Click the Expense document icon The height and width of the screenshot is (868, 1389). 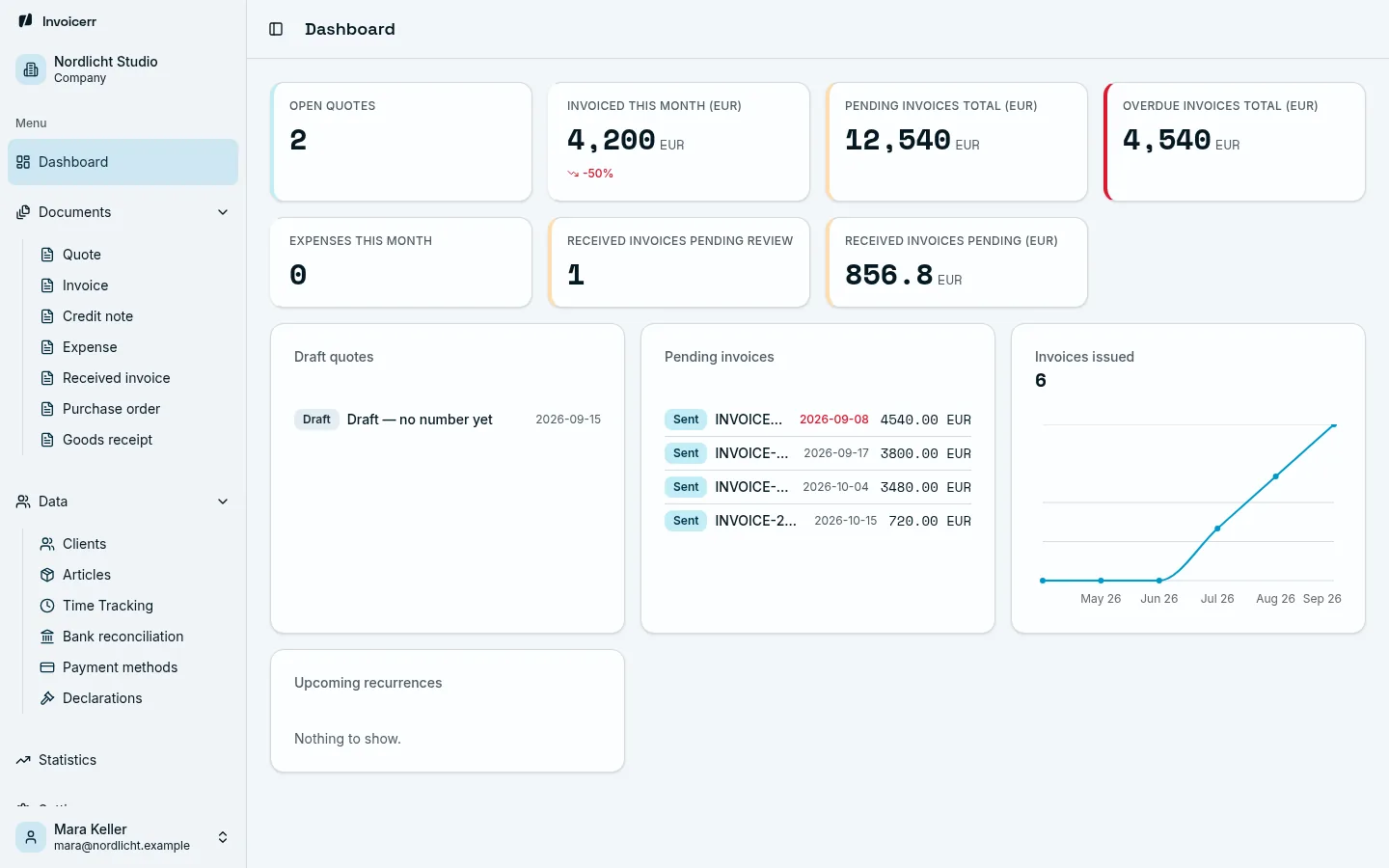pos(47,347)
